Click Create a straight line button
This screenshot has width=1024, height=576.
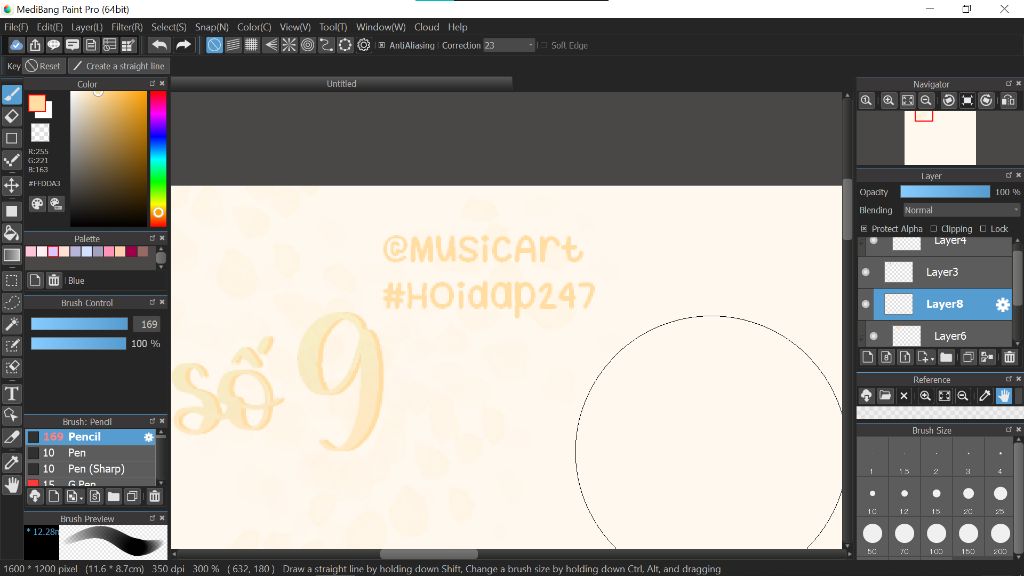pyautogui.click(x=118, y=66)
